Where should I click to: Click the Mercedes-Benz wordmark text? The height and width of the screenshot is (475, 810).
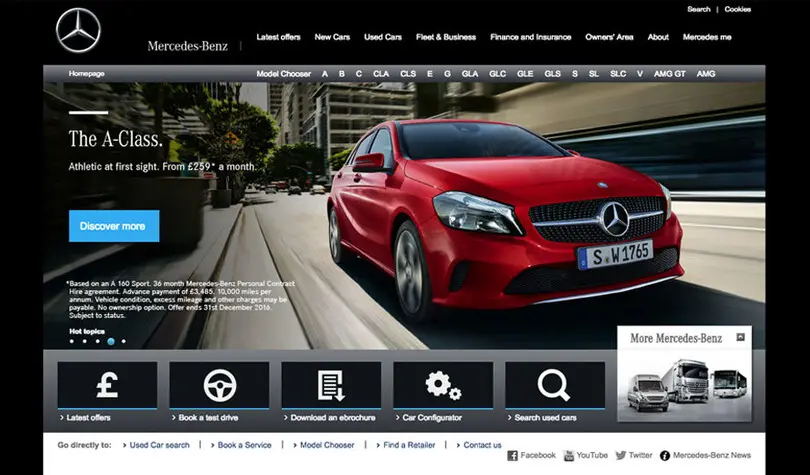188,46
